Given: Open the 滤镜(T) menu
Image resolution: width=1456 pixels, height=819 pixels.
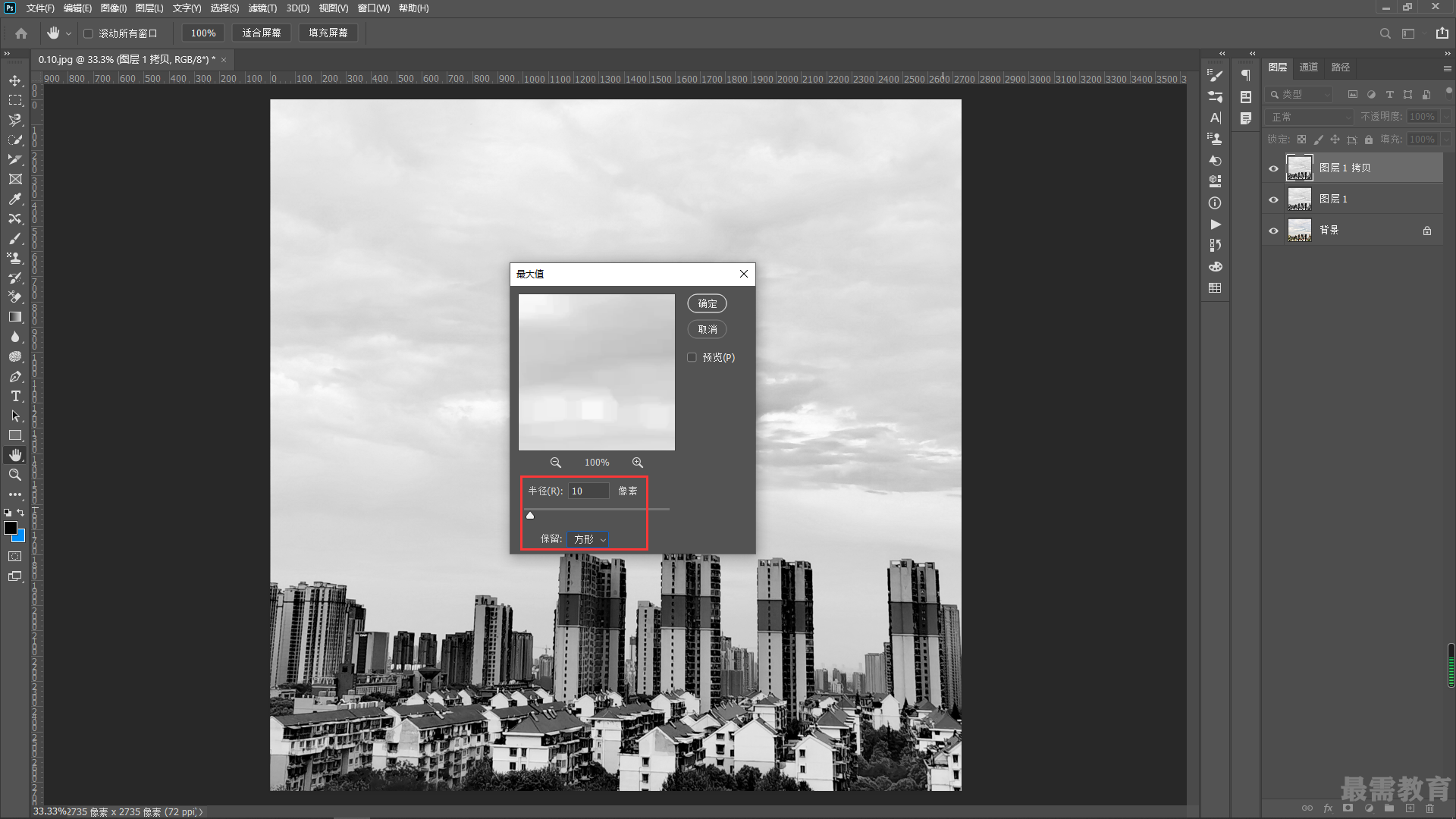Looking at the screenshot, I should (262, 8).
